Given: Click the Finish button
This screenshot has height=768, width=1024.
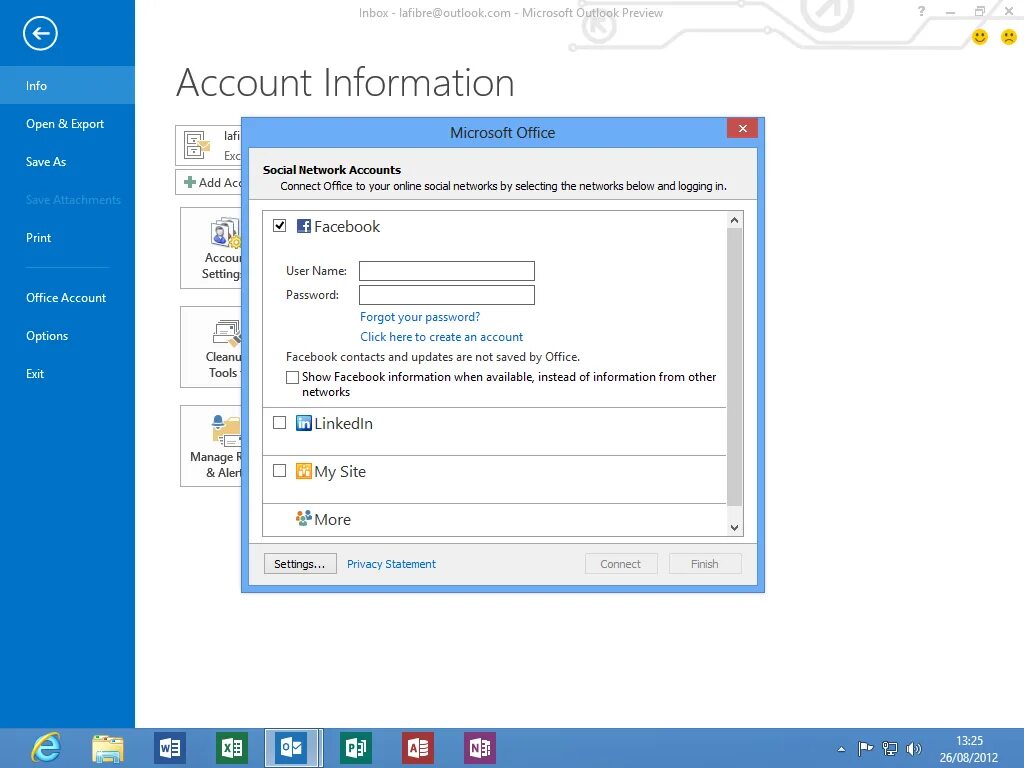Looking at the screenshot, I should point(705,564).
